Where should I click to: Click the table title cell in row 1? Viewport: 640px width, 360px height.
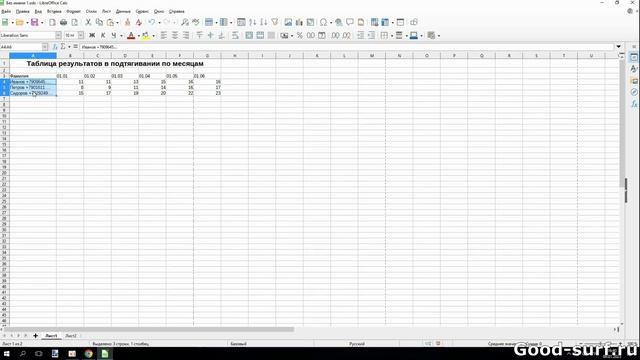pyautogui.click(x=115, y=64)
